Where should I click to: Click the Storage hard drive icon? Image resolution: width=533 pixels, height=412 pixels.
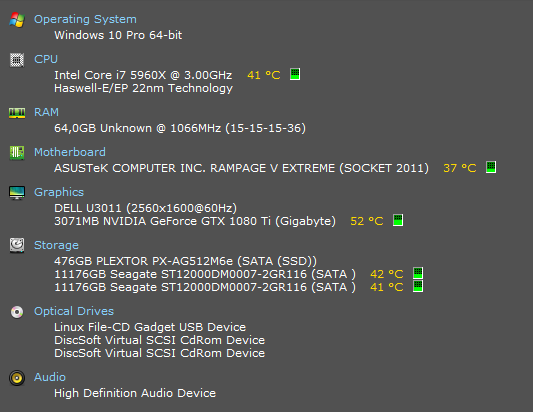[17, 245]
